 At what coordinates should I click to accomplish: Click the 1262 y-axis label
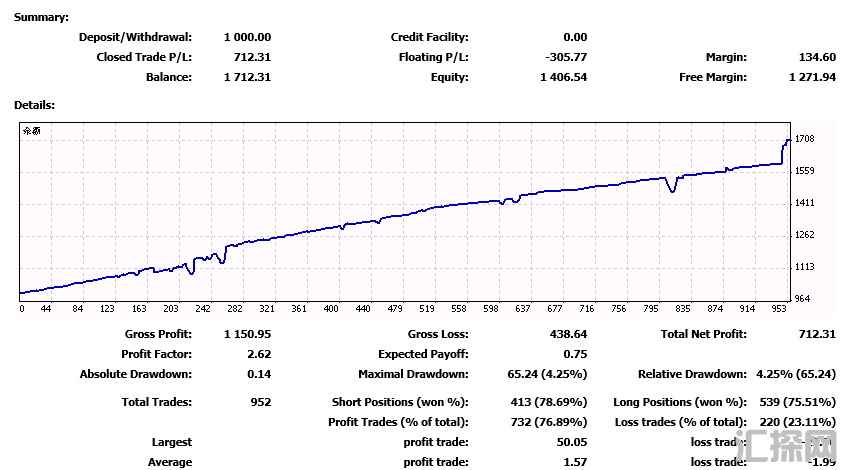tap(804, 234)
